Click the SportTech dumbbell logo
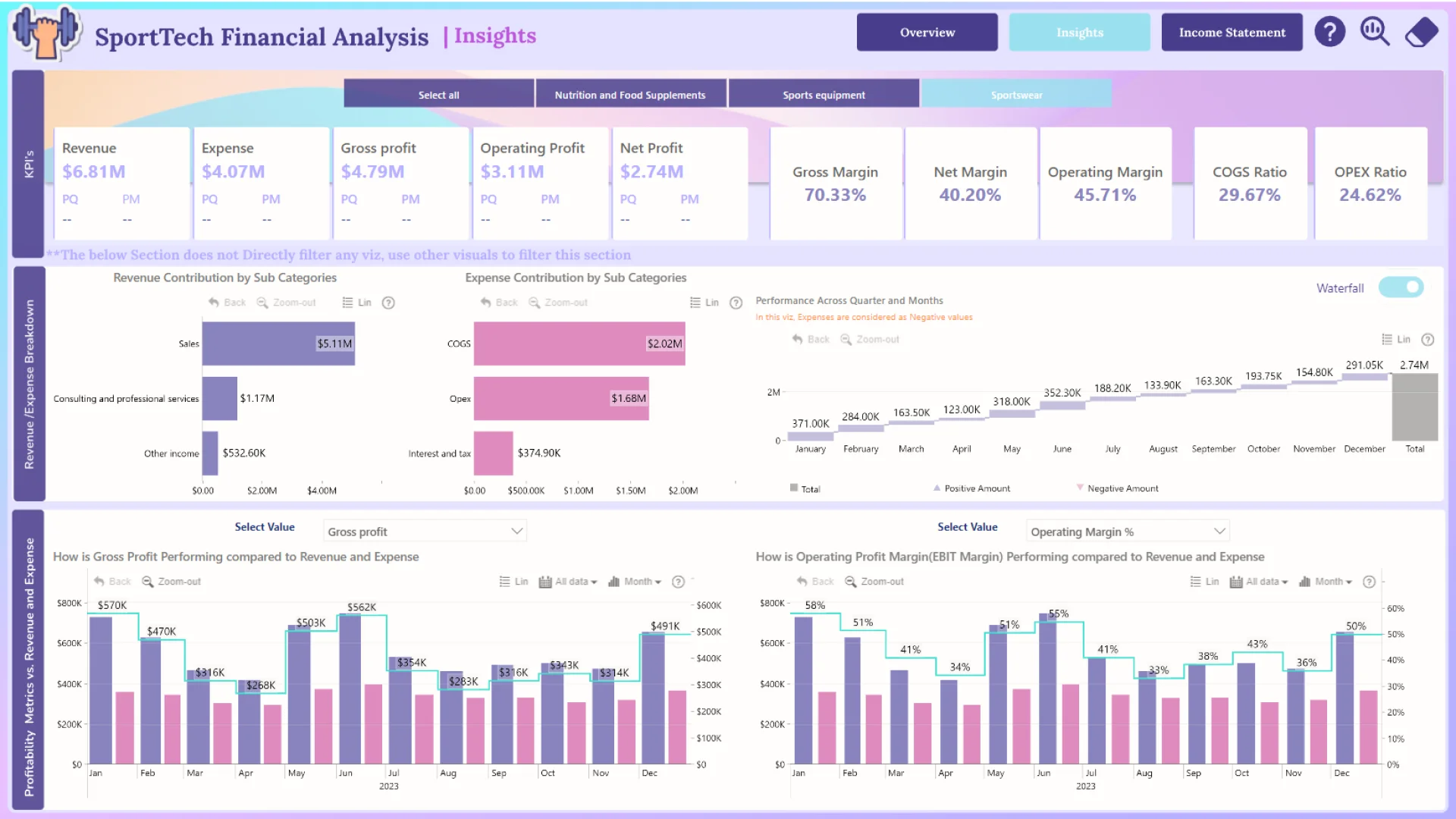The image size is (1456, 819). [47, 33]
